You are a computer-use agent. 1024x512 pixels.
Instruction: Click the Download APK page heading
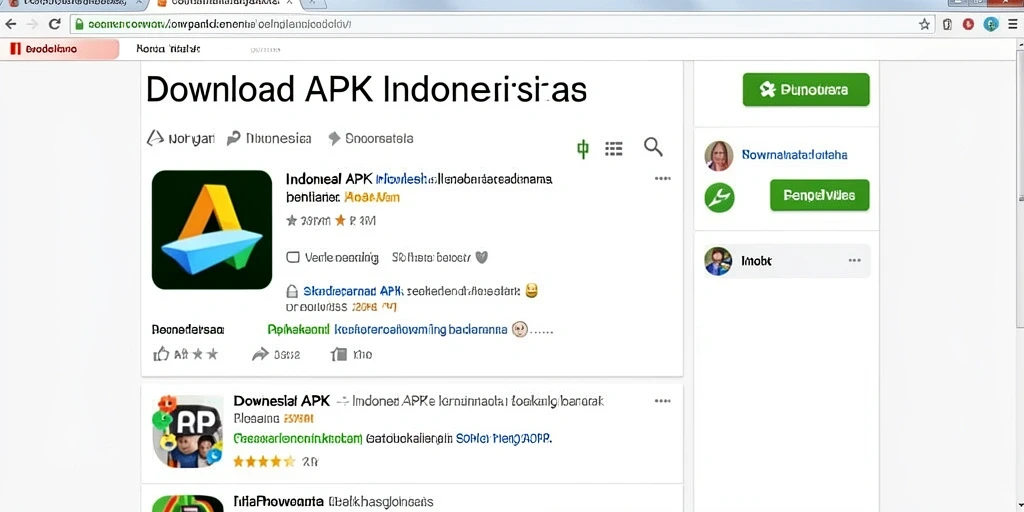(366, 89)
